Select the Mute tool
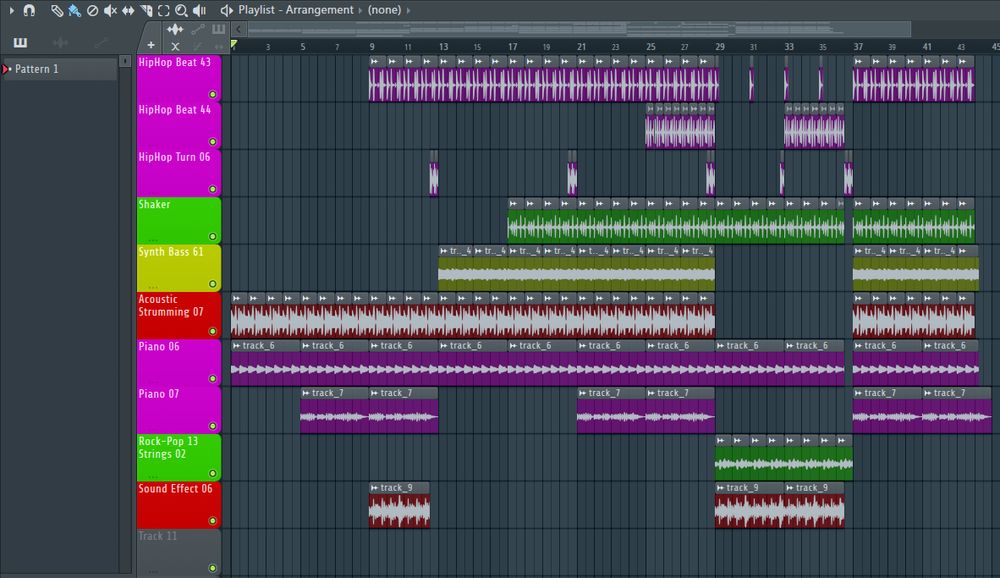The width and height of the screenshot is (1000, 578). click(110, 10)
